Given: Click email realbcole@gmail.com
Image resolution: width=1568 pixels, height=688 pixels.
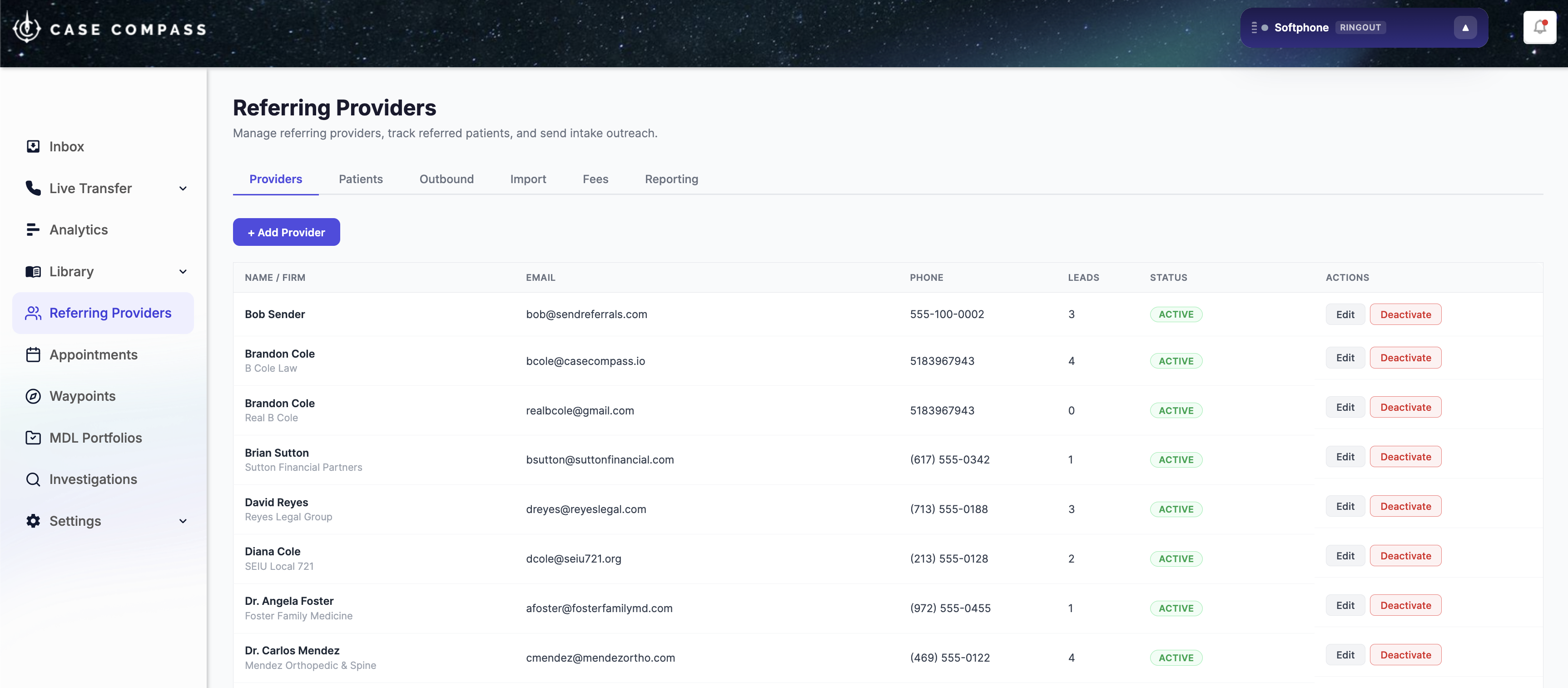Looking at the screenshot, I should click(580, 410).
